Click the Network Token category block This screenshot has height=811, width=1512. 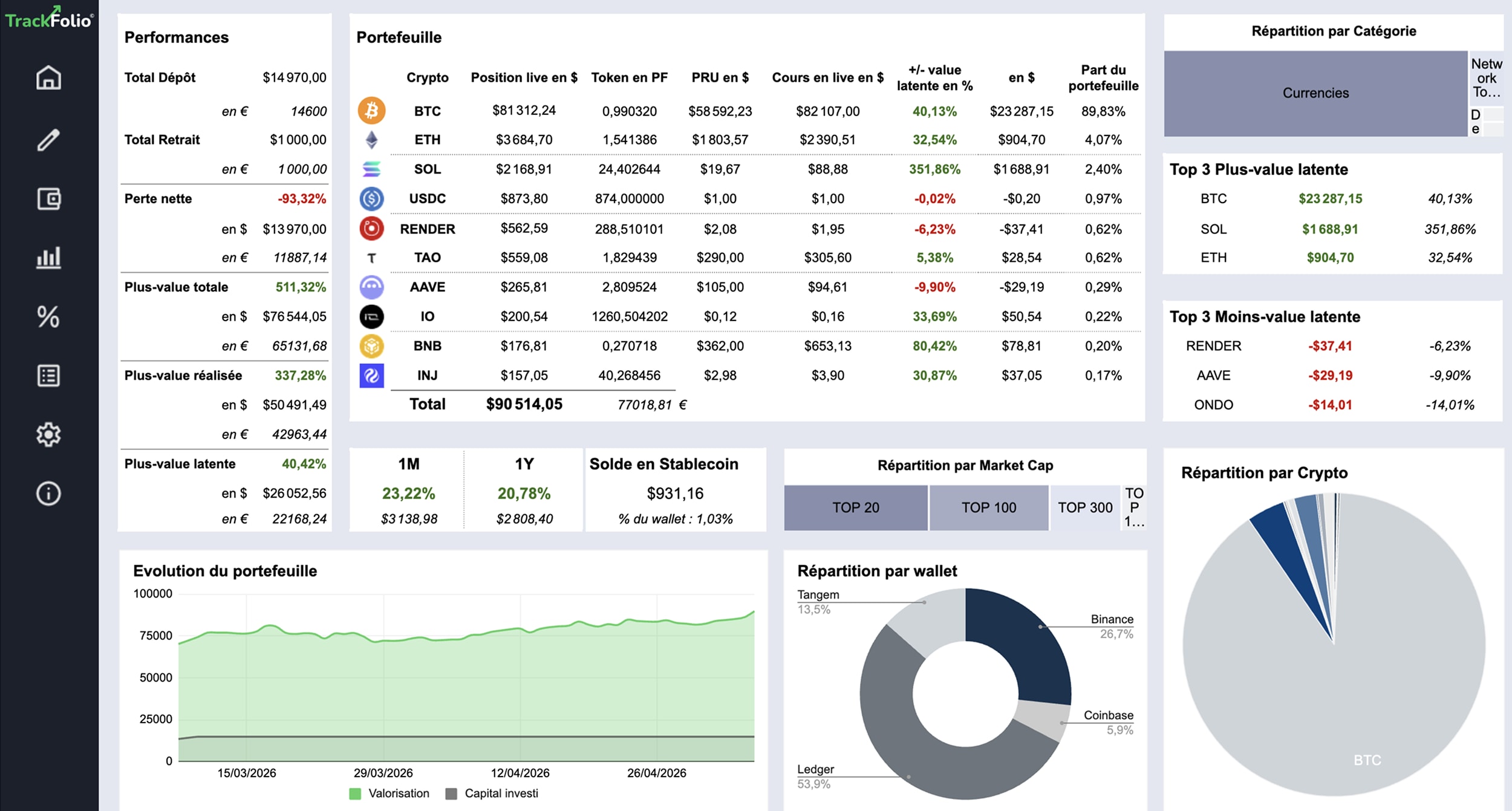click(x=1486, y=78)
